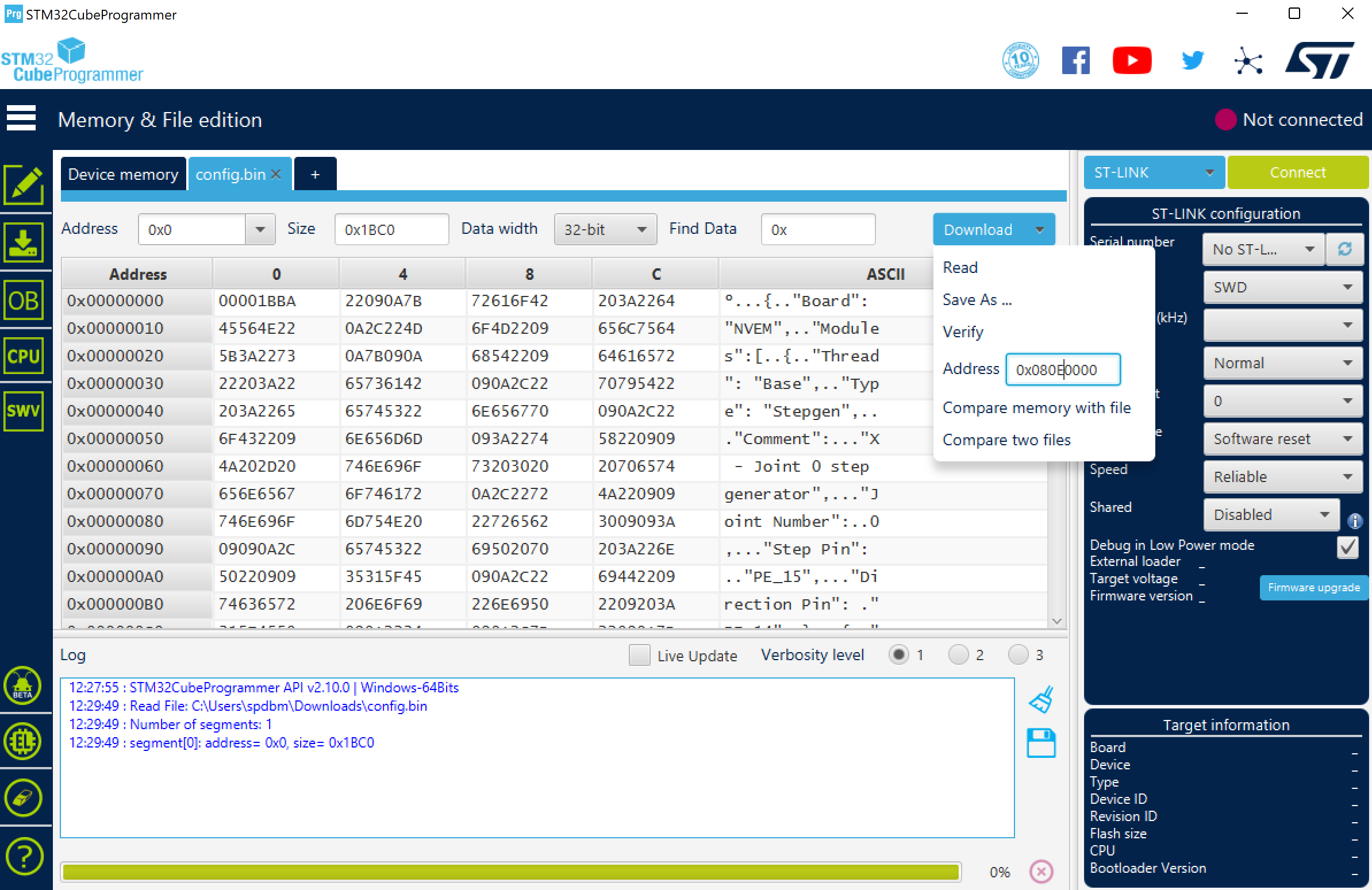Open the SWV viewer panel
Image resolution: width=1372 pixels, height=890 pixels.
(24, 411)
